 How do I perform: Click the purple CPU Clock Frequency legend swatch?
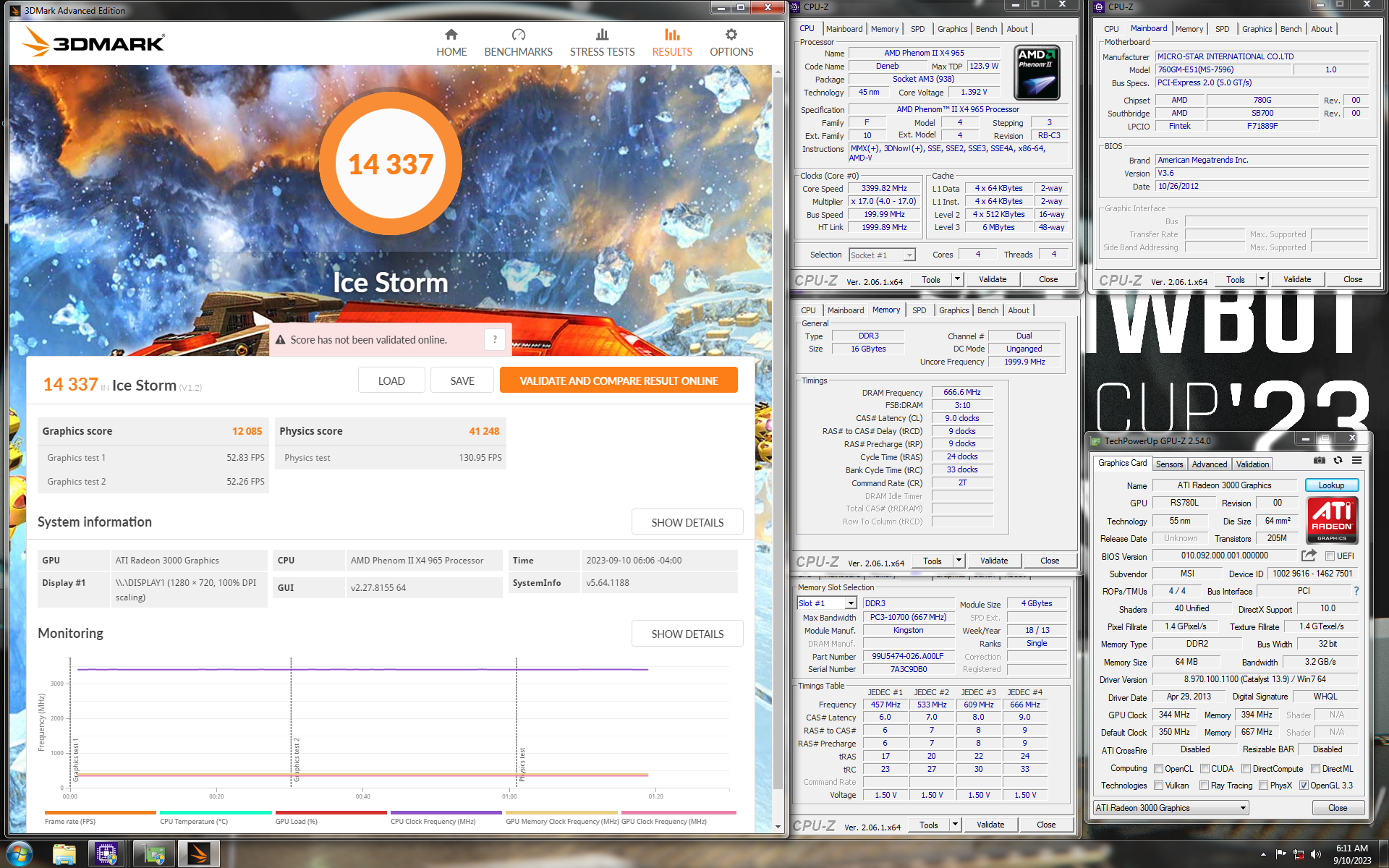coord(446,812)
